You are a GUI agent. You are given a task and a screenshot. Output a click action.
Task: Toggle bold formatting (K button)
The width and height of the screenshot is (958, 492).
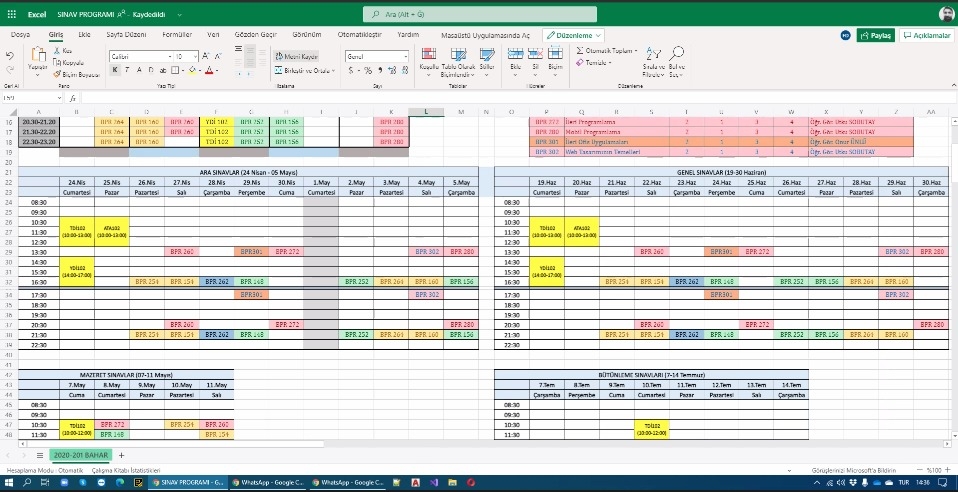(113, 70)
